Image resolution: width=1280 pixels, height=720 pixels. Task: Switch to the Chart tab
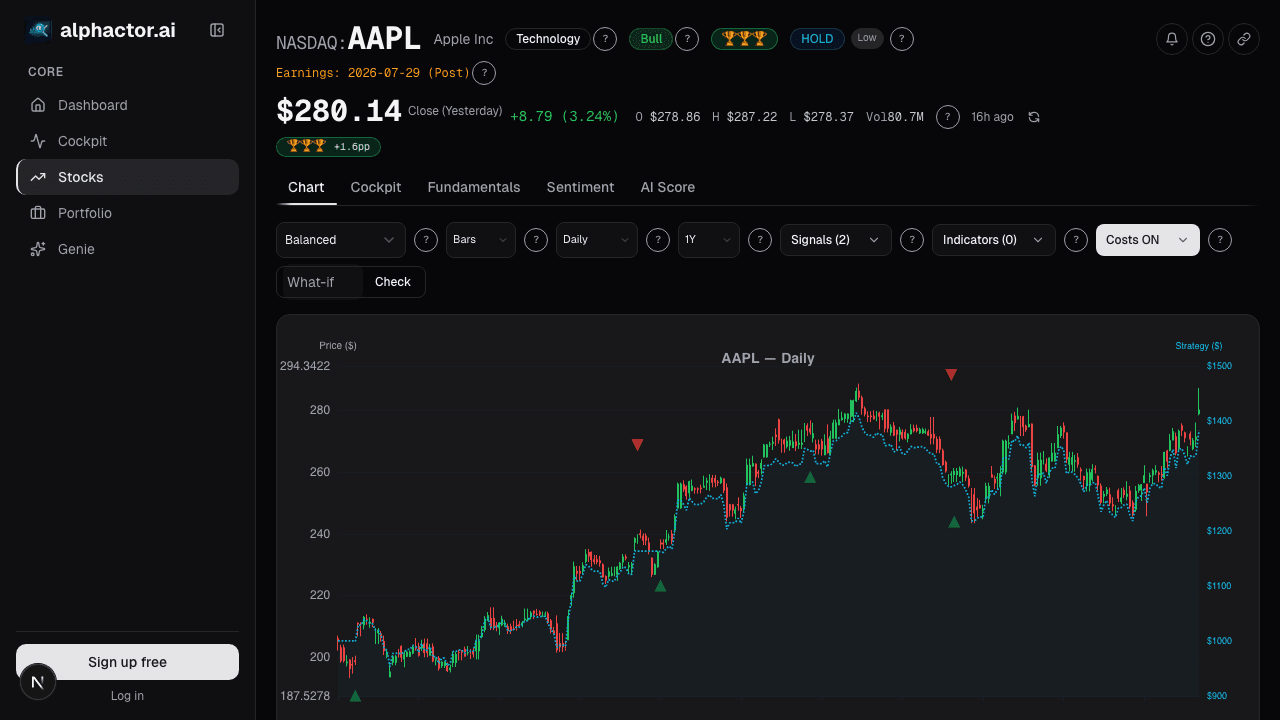(306, 187)
